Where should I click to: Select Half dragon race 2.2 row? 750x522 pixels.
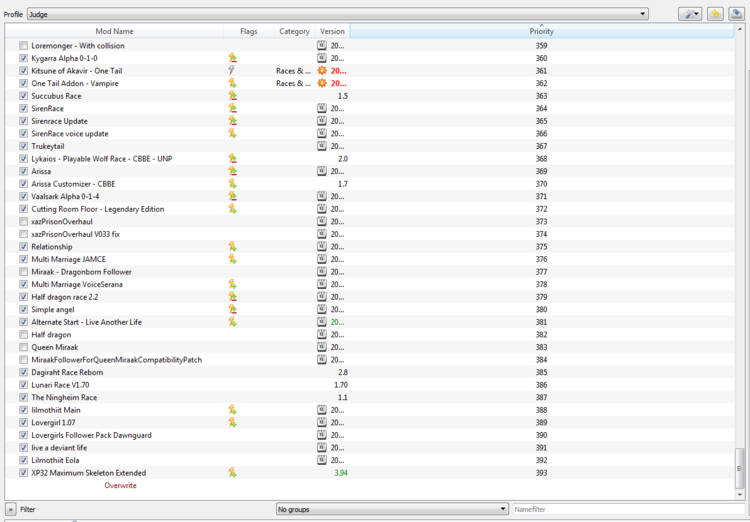(x=369, y=297)
